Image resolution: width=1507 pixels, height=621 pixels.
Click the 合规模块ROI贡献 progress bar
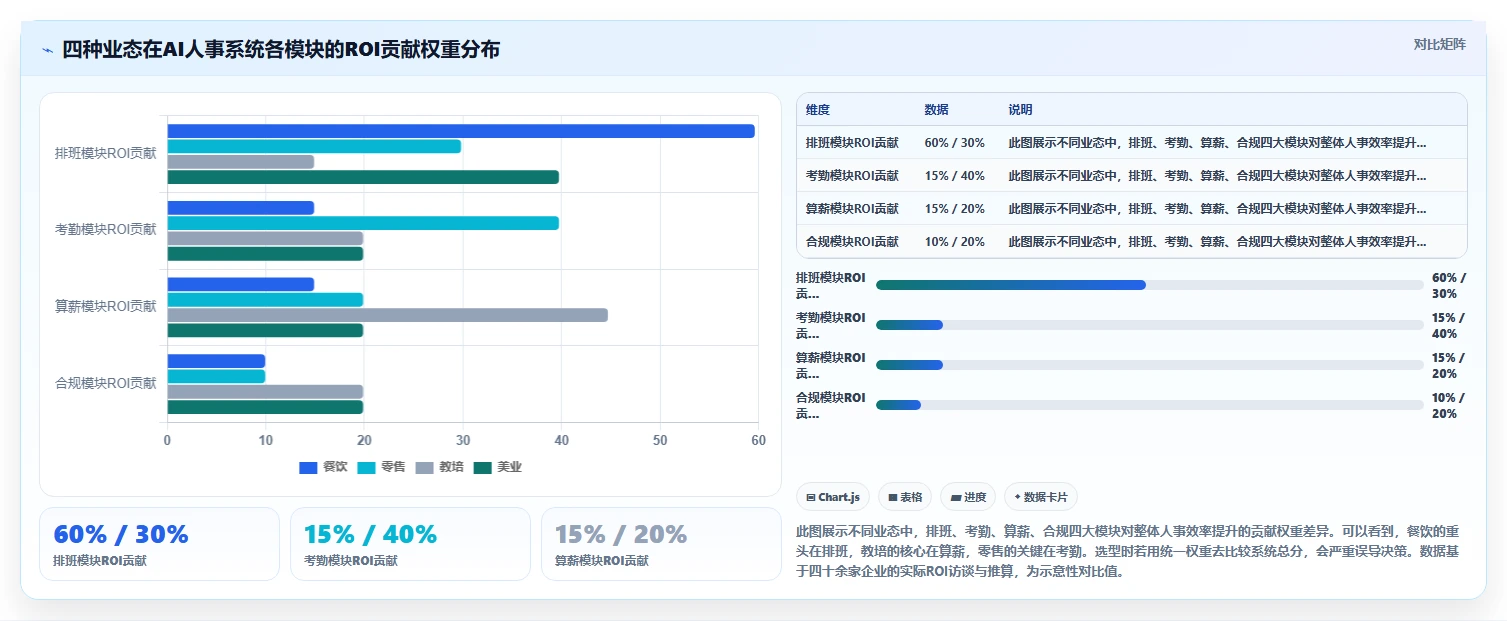point(1150,405)
